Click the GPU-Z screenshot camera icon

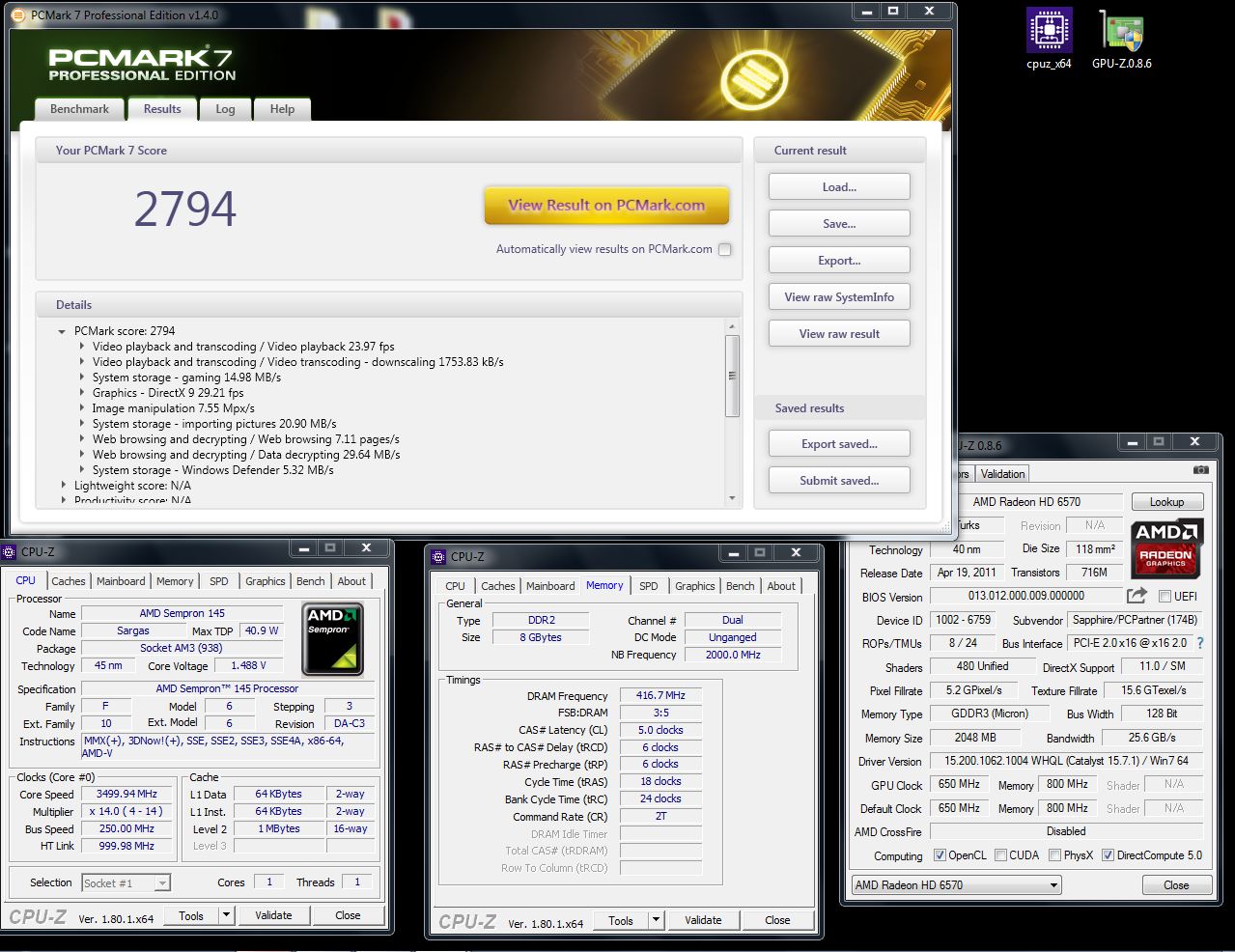click(x=1200, y=470)
